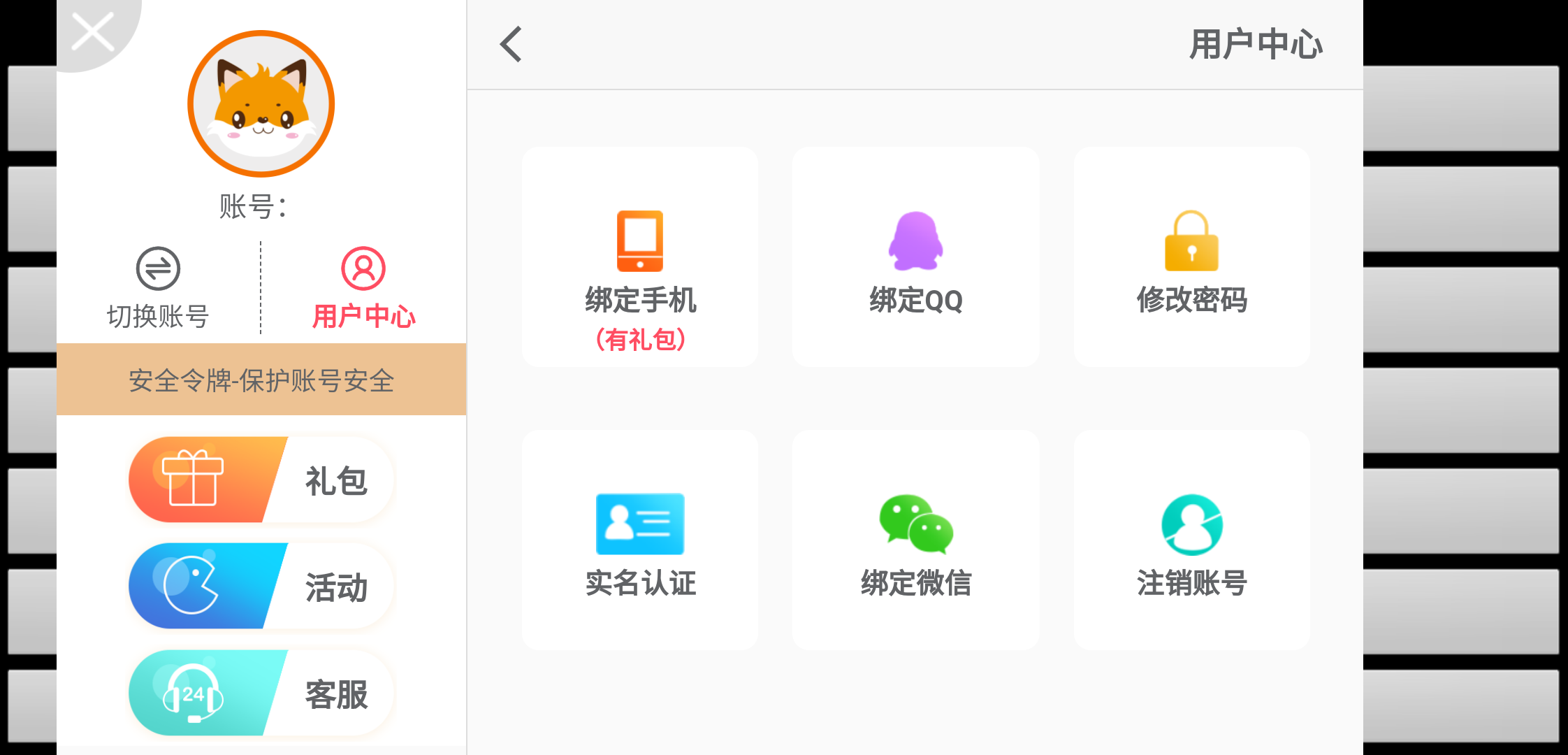Open 客服 customer service
The image size is (1568, 755).
pos(260,692)
